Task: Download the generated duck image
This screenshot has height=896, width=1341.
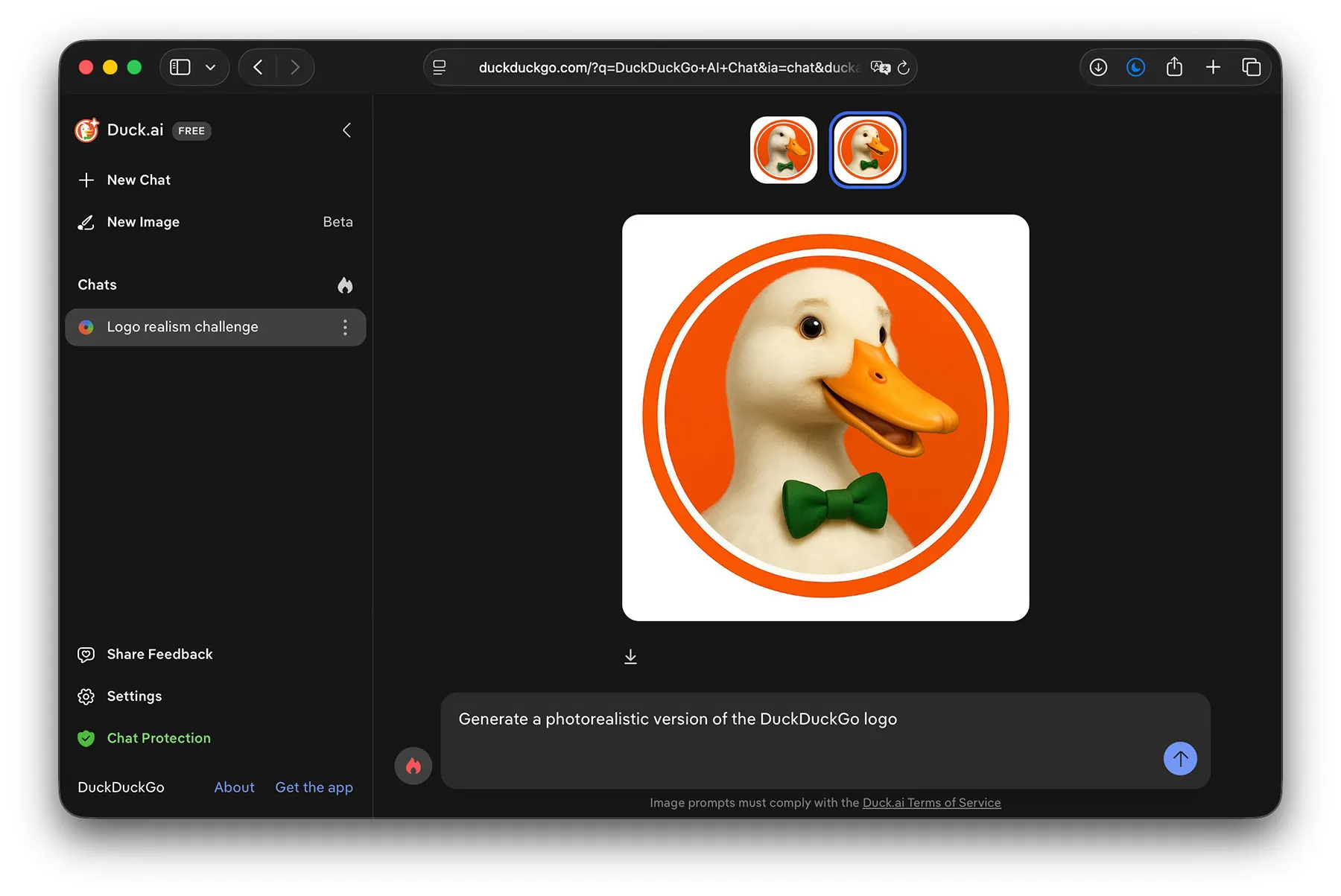Action: 630,656
